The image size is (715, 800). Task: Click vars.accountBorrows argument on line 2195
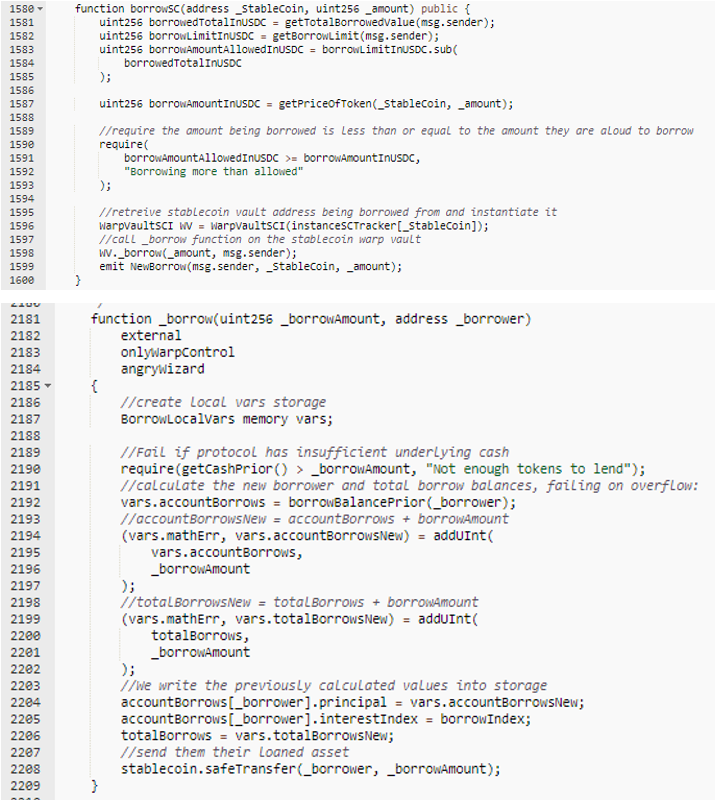pos(227,553)
